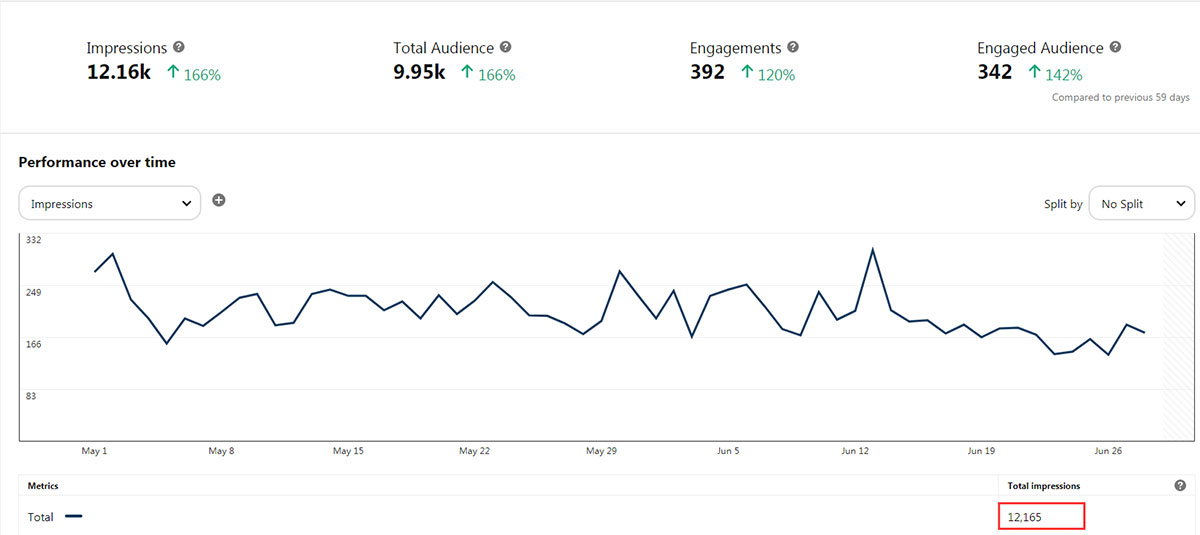The width and height of the screenshot is (1200, 535).
Task: Click the help icon beside Engaged Audience
Action: pyautogui.click(x=1116, y=47)
